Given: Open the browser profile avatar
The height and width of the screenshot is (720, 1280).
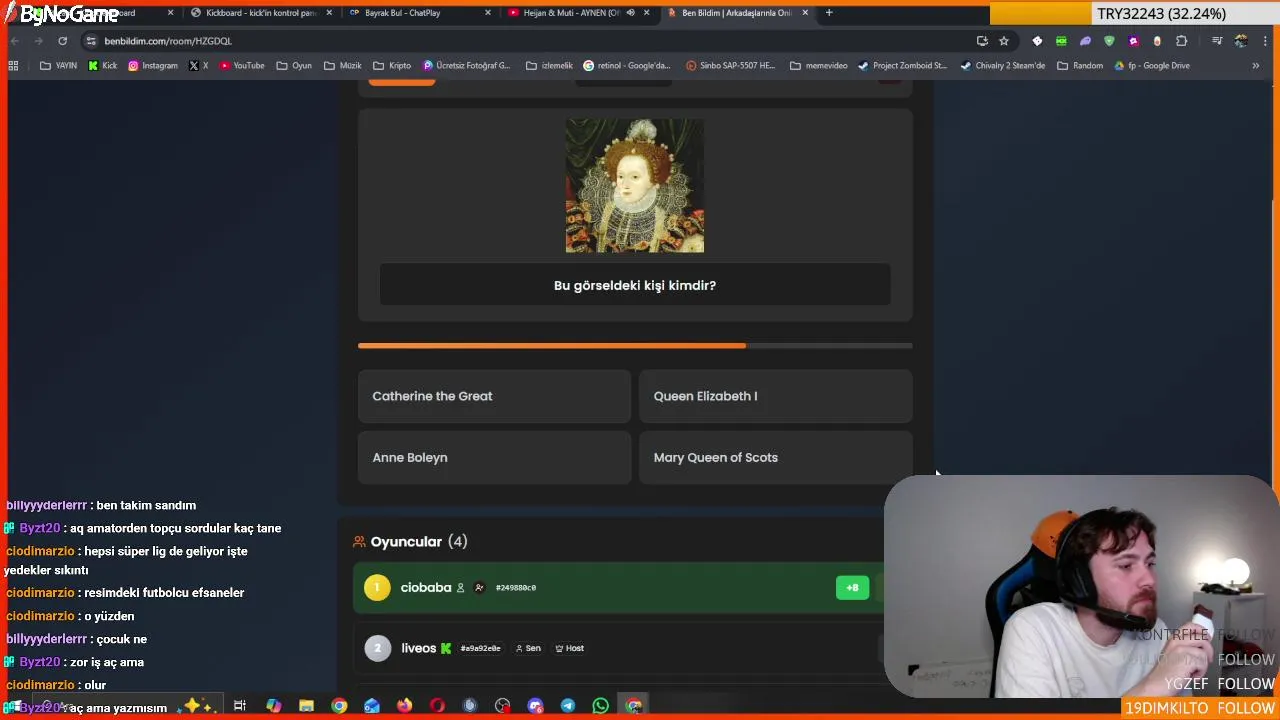Looking at the screenshot, I should (1241, 41).
